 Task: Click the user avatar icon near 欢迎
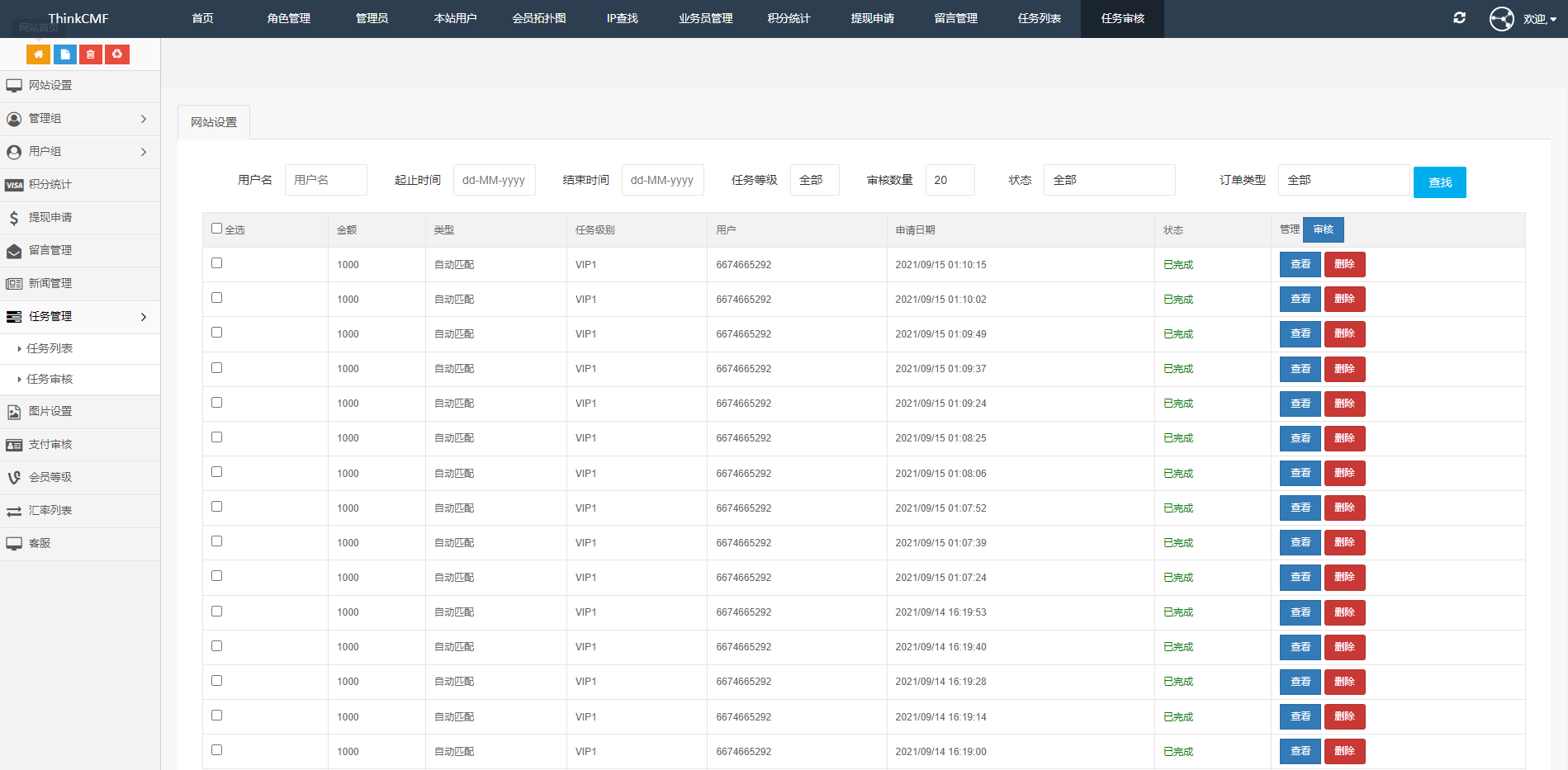point(1502,18)
